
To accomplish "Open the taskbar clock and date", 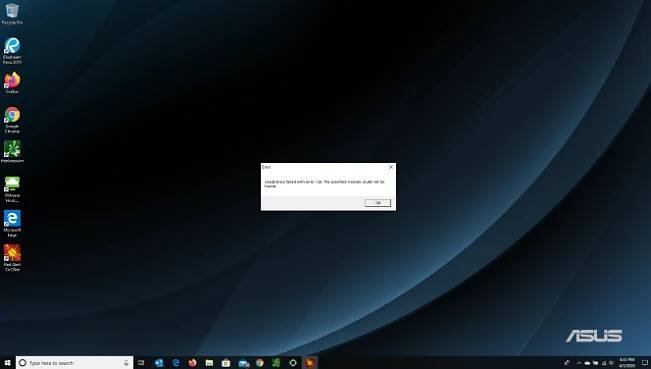I will pyautogui.click(x=627, y=362).
